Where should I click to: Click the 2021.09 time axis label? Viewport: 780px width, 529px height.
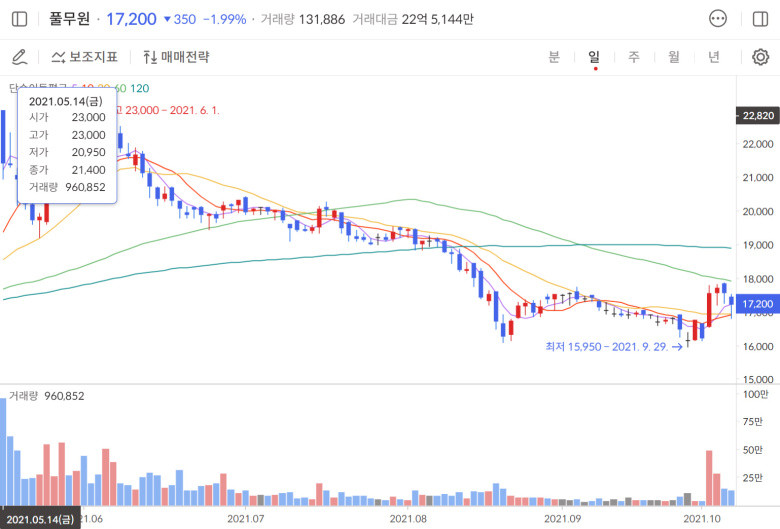tap(562, 519)
